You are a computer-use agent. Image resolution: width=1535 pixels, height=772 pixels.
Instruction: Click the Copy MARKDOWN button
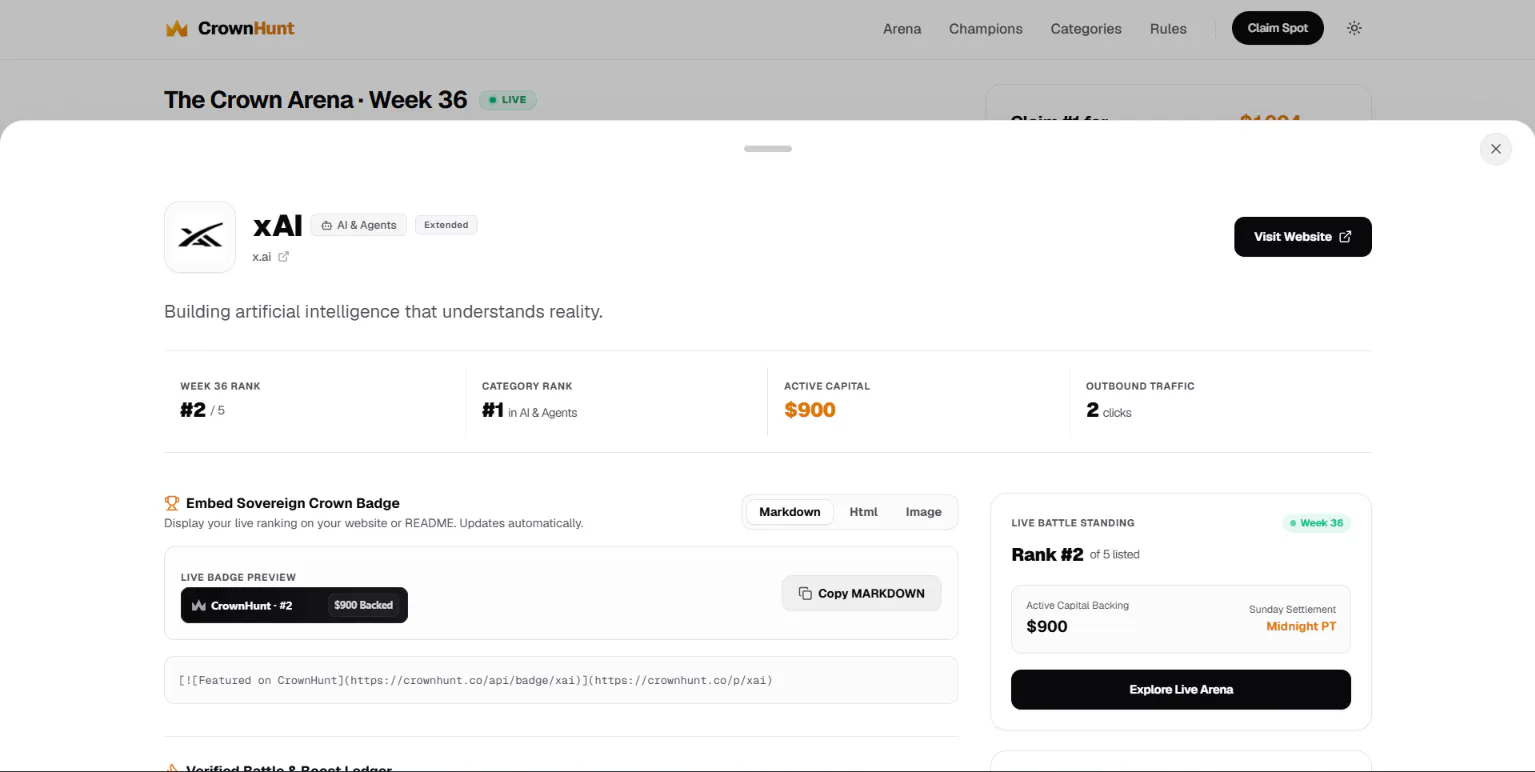click(861, 593)
